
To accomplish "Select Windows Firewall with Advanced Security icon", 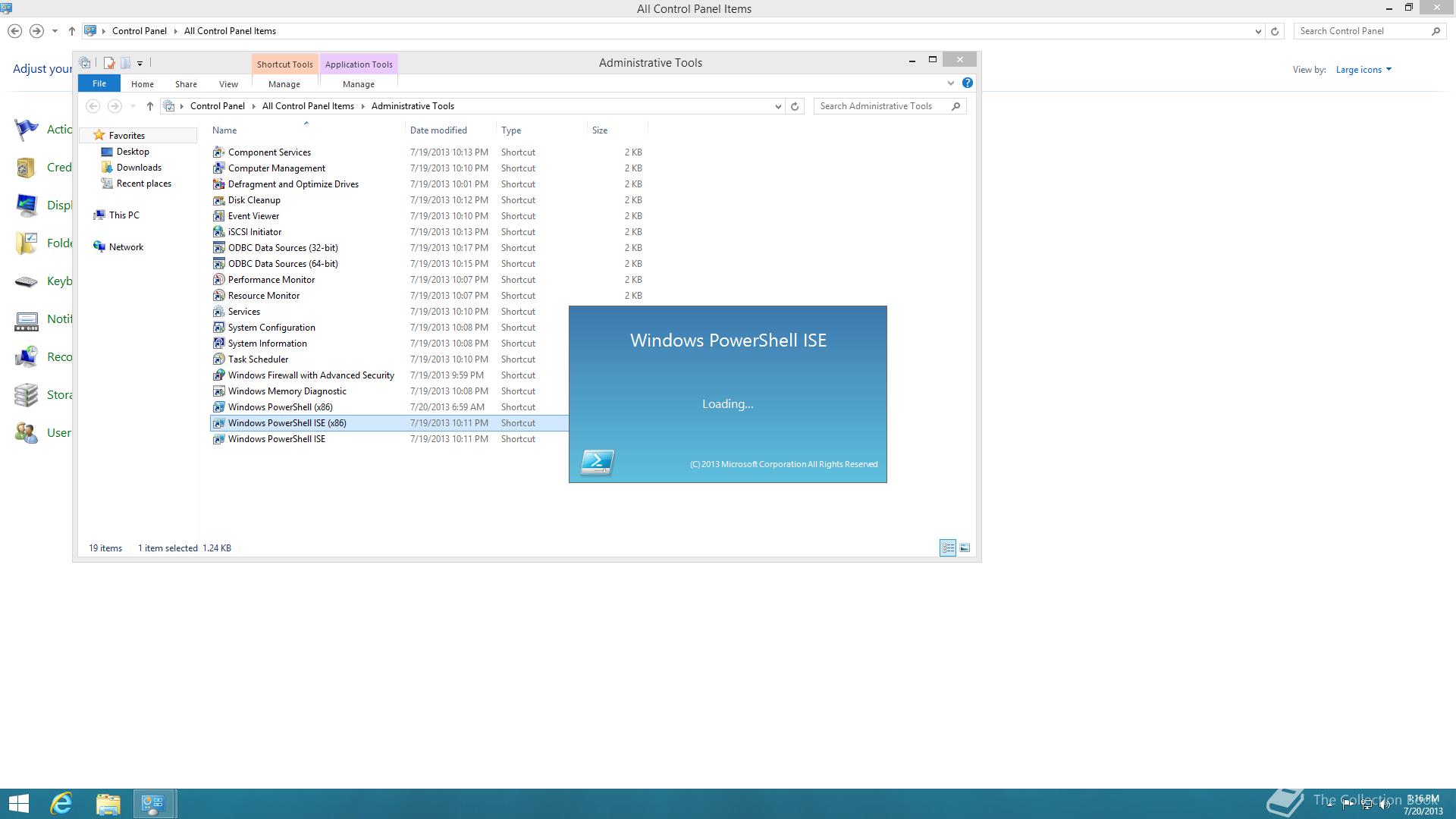I will pos(219,375).
